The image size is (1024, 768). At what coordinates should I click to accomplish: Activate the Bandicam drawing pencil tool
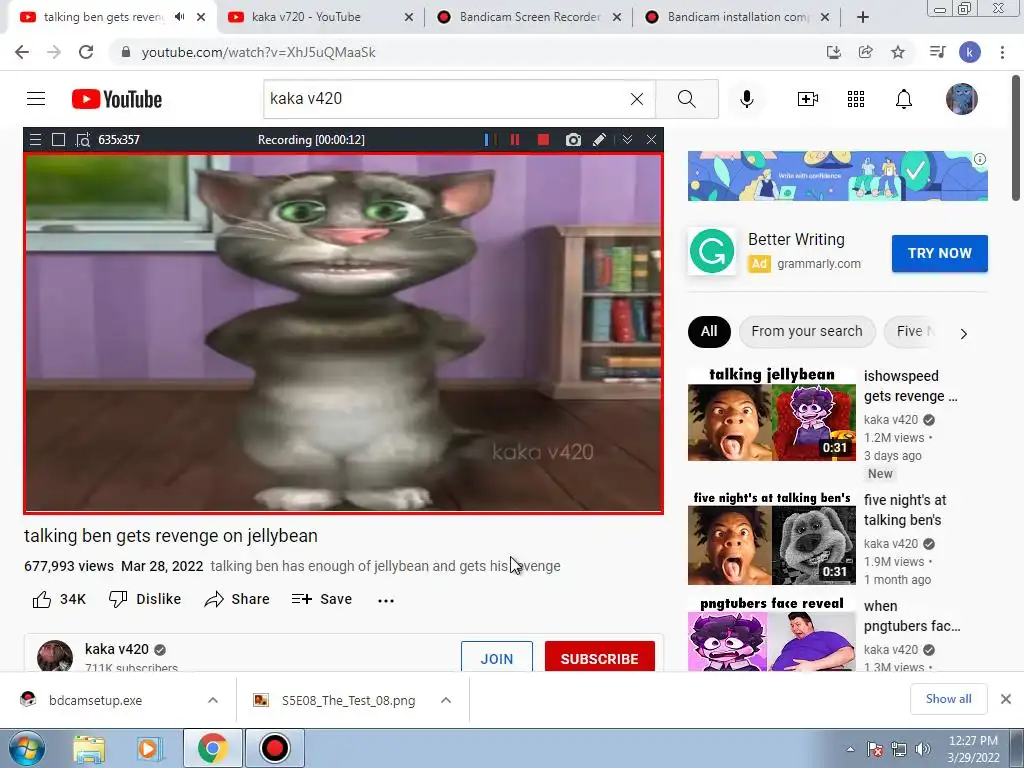pyautogui.click(x=600, y=140)
